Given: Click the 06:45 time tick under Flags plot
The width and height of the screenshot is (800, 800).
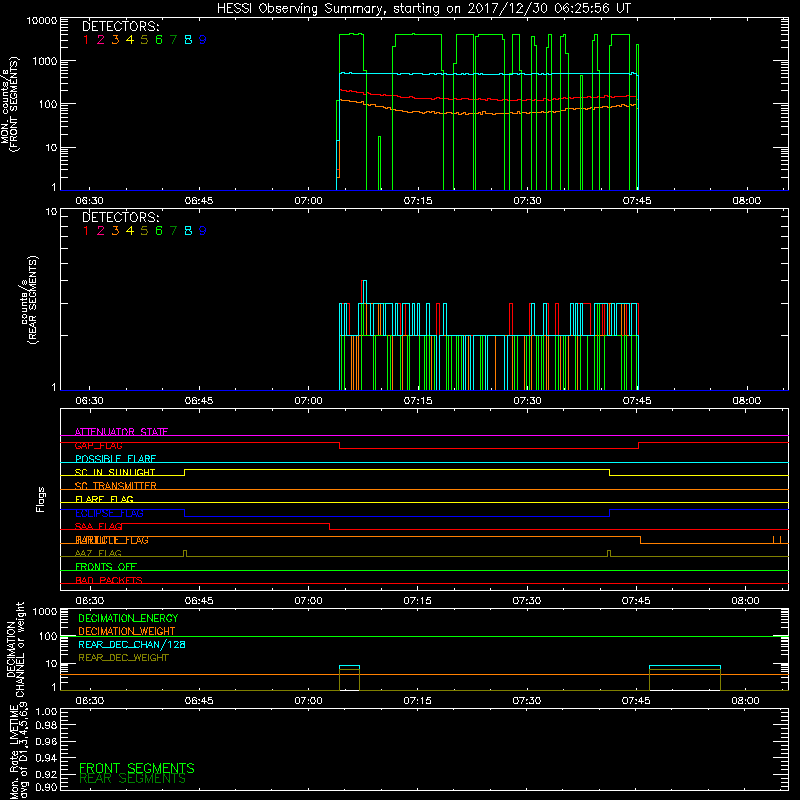Looking at the screenshot, I should click(199, 601).
